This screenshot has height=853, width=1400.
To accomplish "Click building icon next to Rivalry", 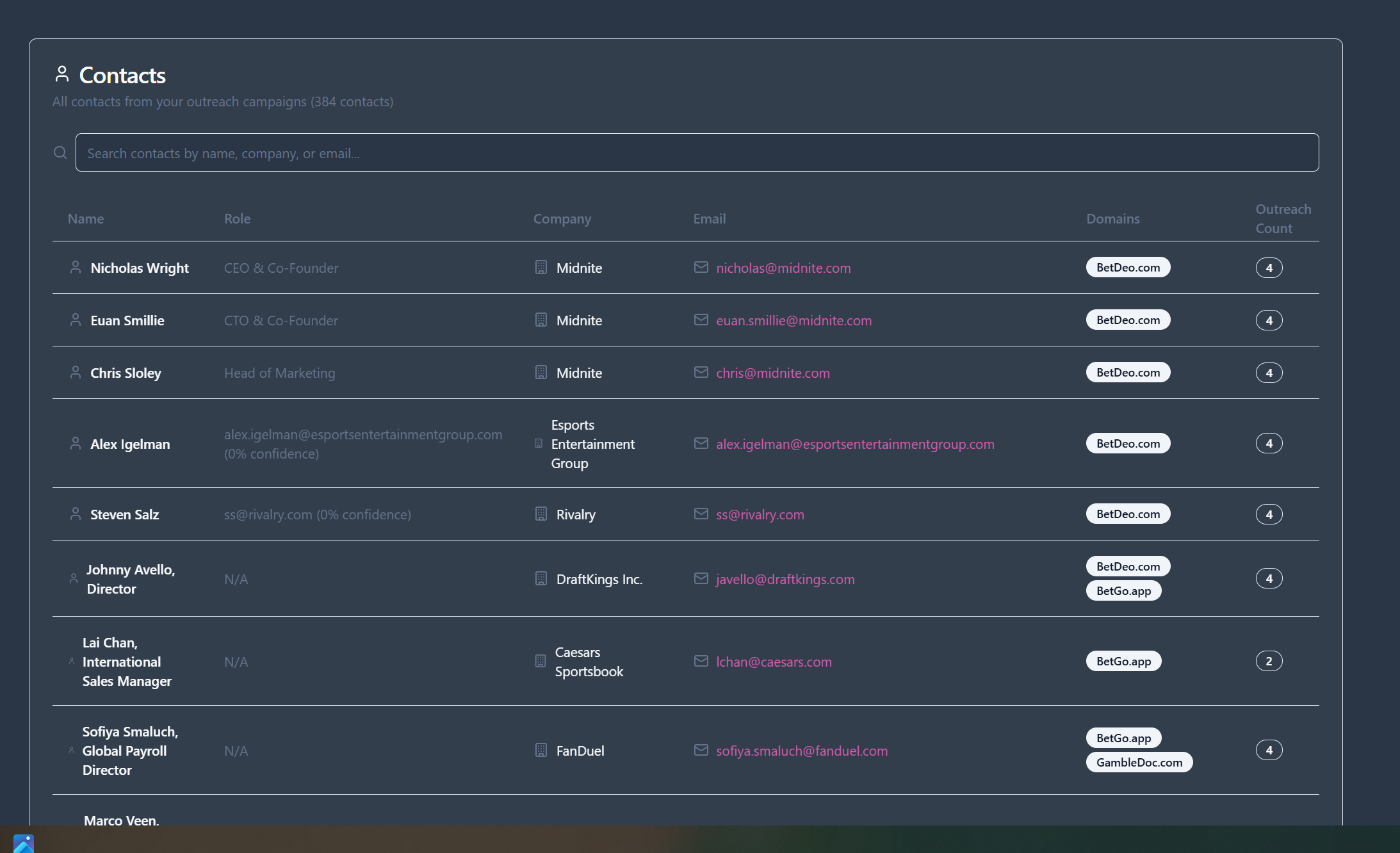I will point(541,514).
